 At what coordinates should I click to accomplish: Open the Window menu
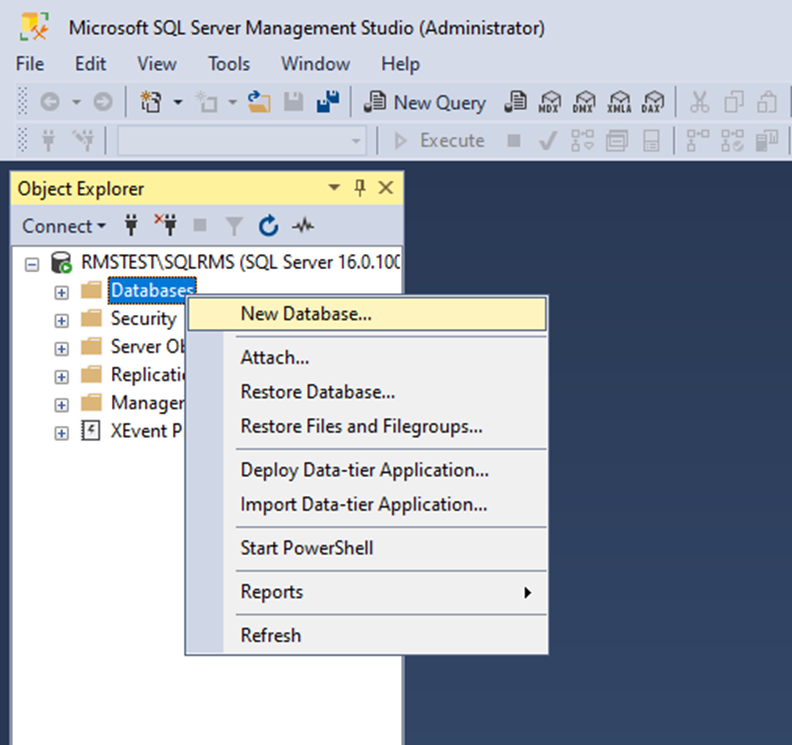pyautogui.click(x=315, y=64)
